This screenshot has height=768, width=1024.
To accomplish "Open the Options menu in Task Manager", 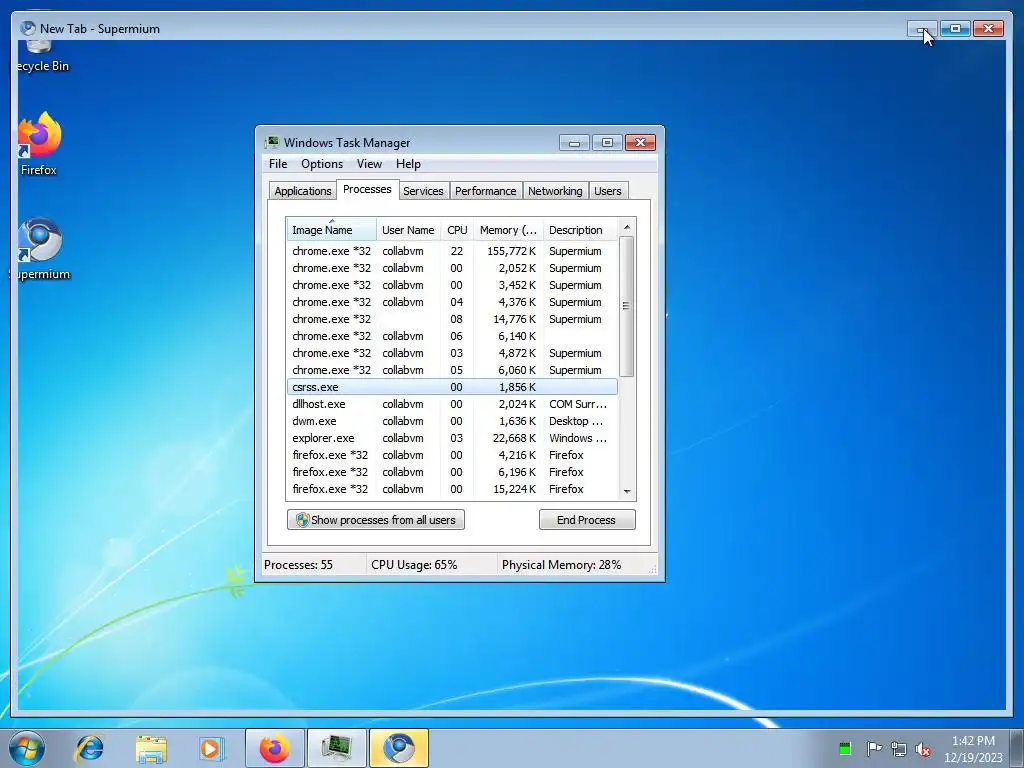I will point(322,164).
